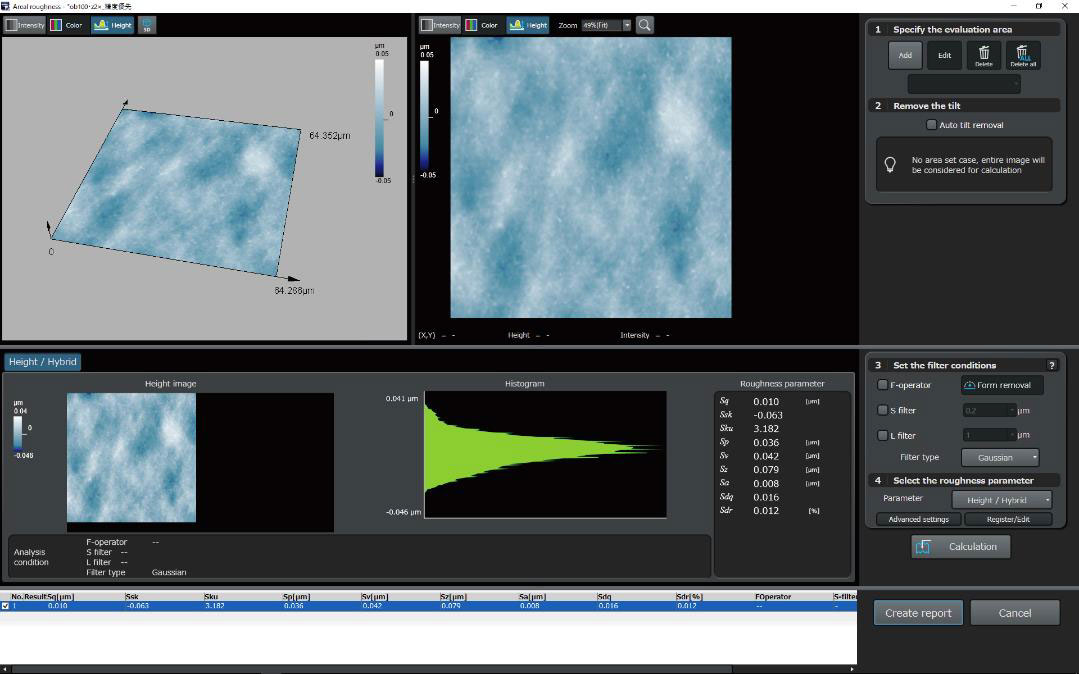Select Height tab in the 2D view

click(x=528, y=25)
